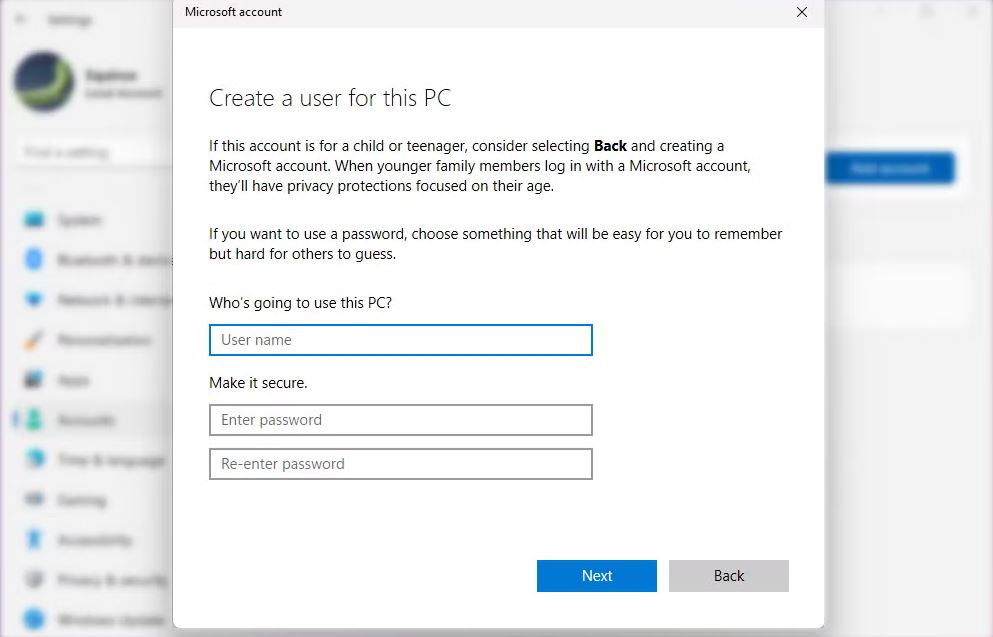
Task: Click the Settings search box
Action: tap(94, 152)
